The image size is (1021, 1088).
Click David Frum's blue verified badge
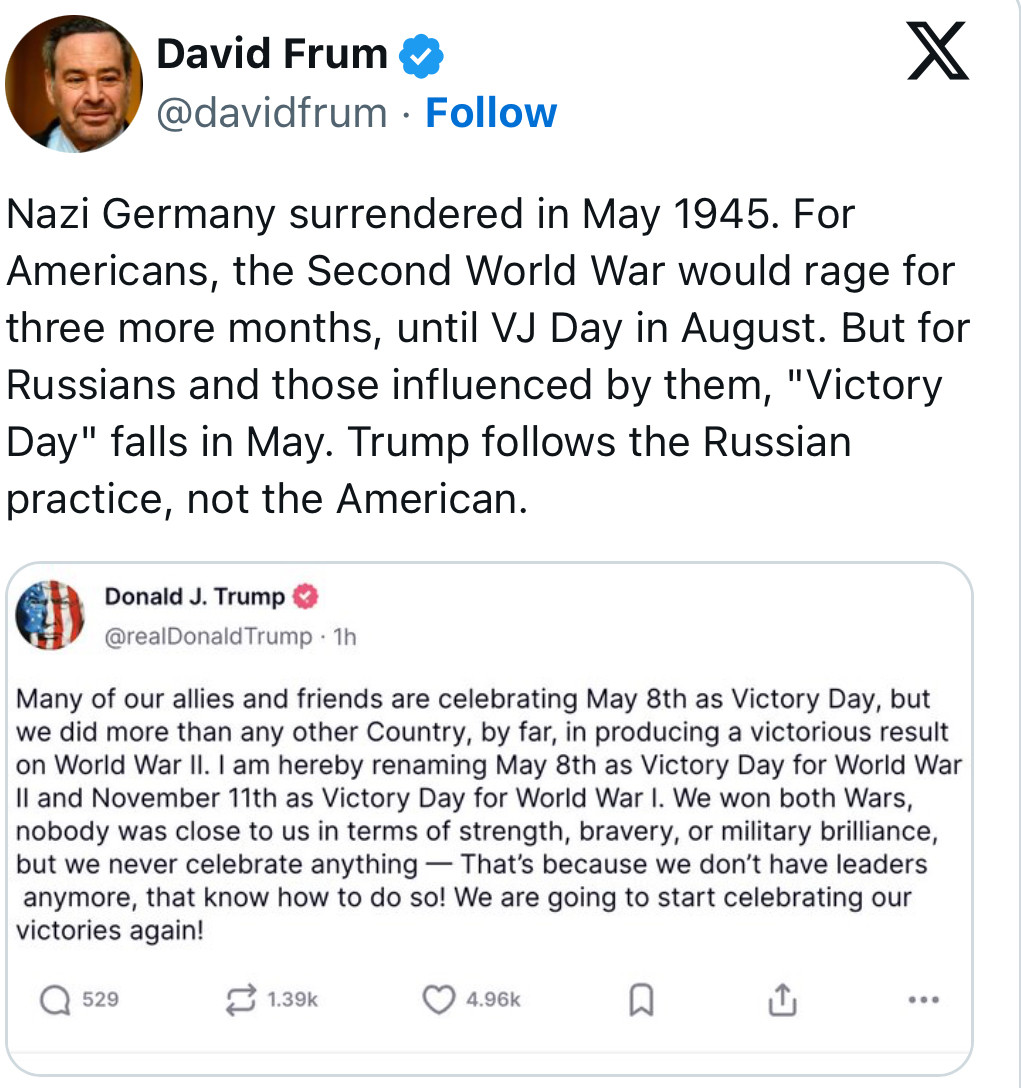tap(421, 56)
